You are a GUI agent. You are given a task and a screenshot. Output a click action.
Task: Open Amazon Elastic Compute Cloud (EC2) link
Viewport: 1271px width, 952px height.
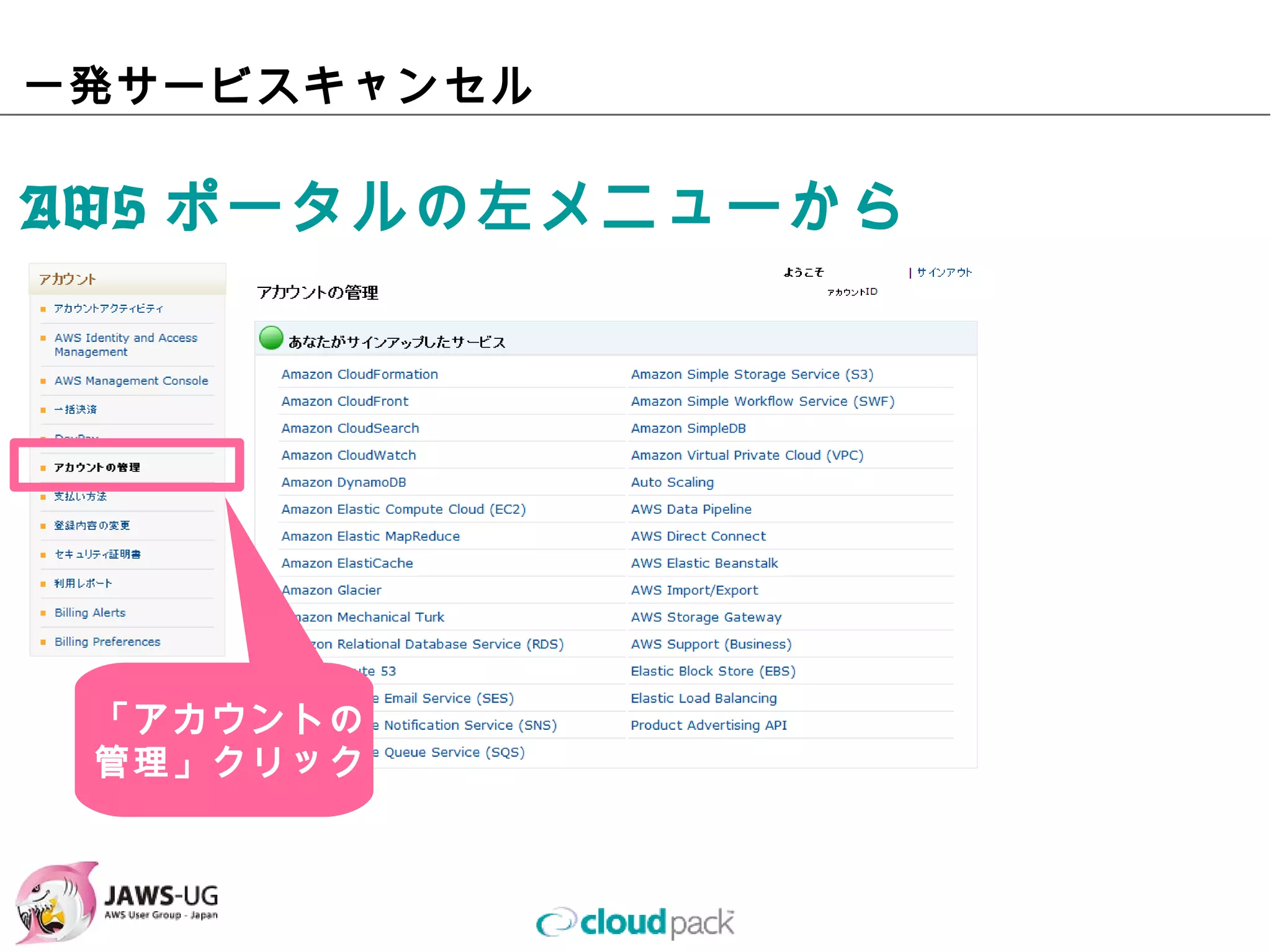click(x=403, y=510)
